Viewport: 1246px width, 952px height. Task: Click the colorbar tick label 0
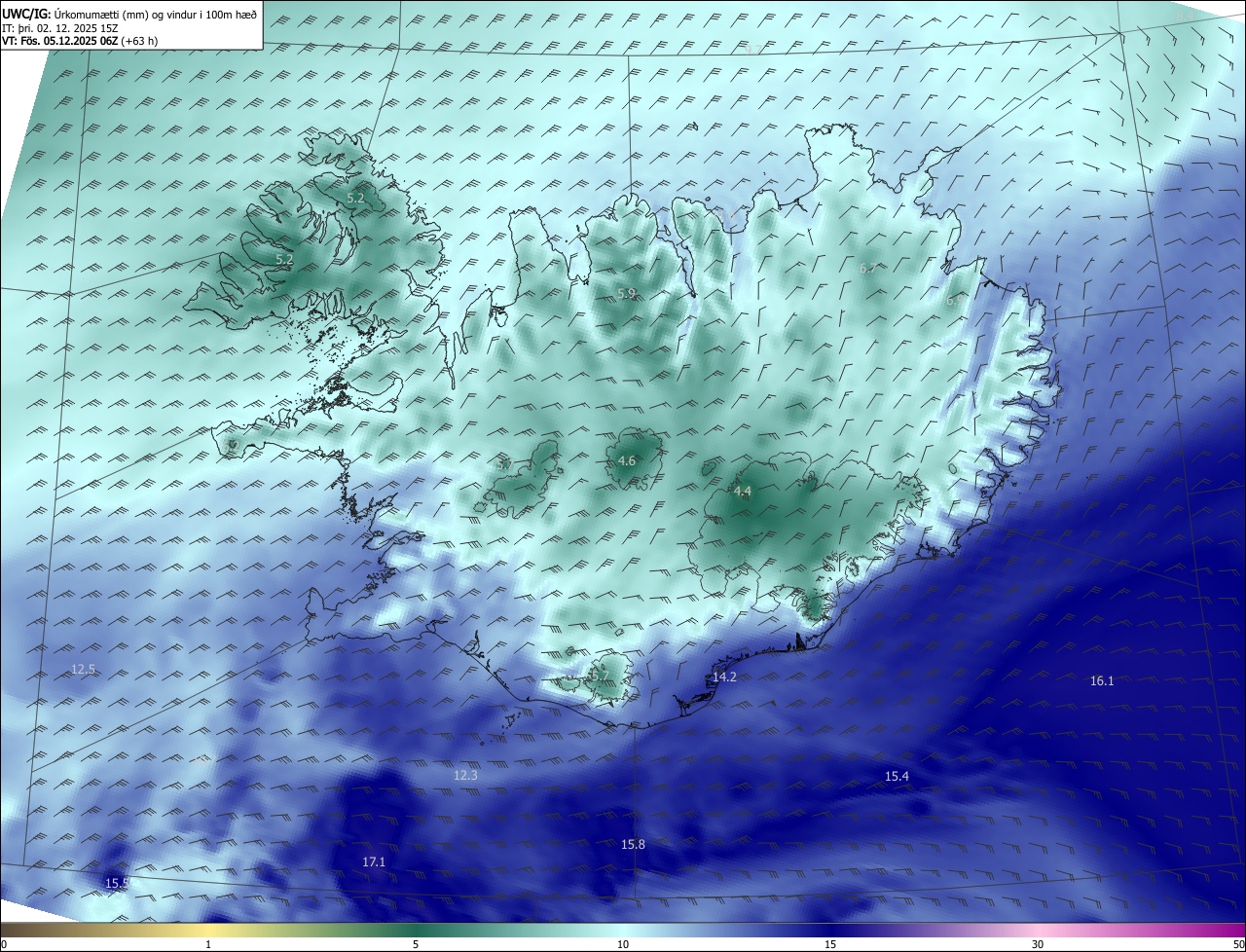click(x=4, y=944)
